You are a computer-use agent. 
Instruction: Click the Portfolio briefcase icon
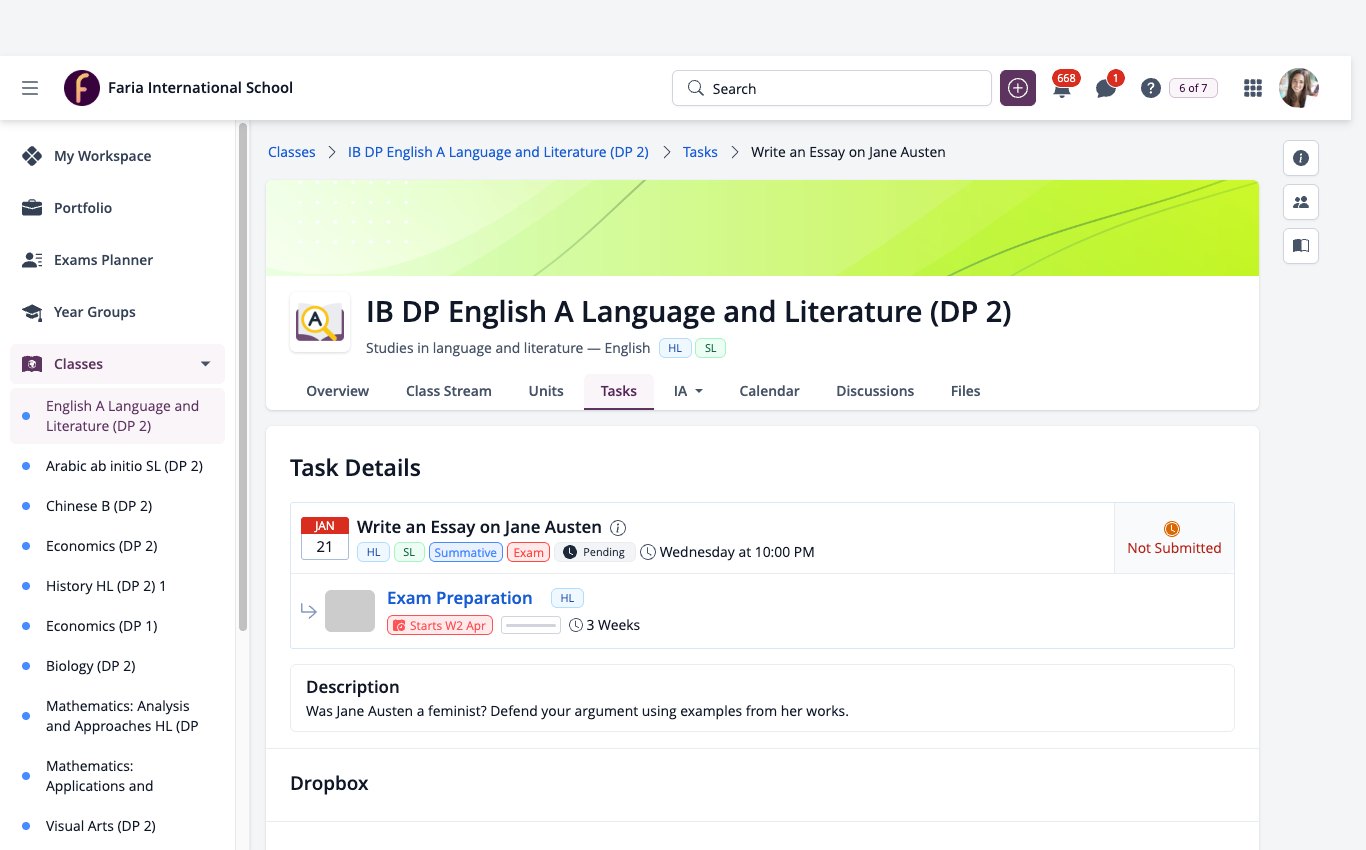click(32, 208)
